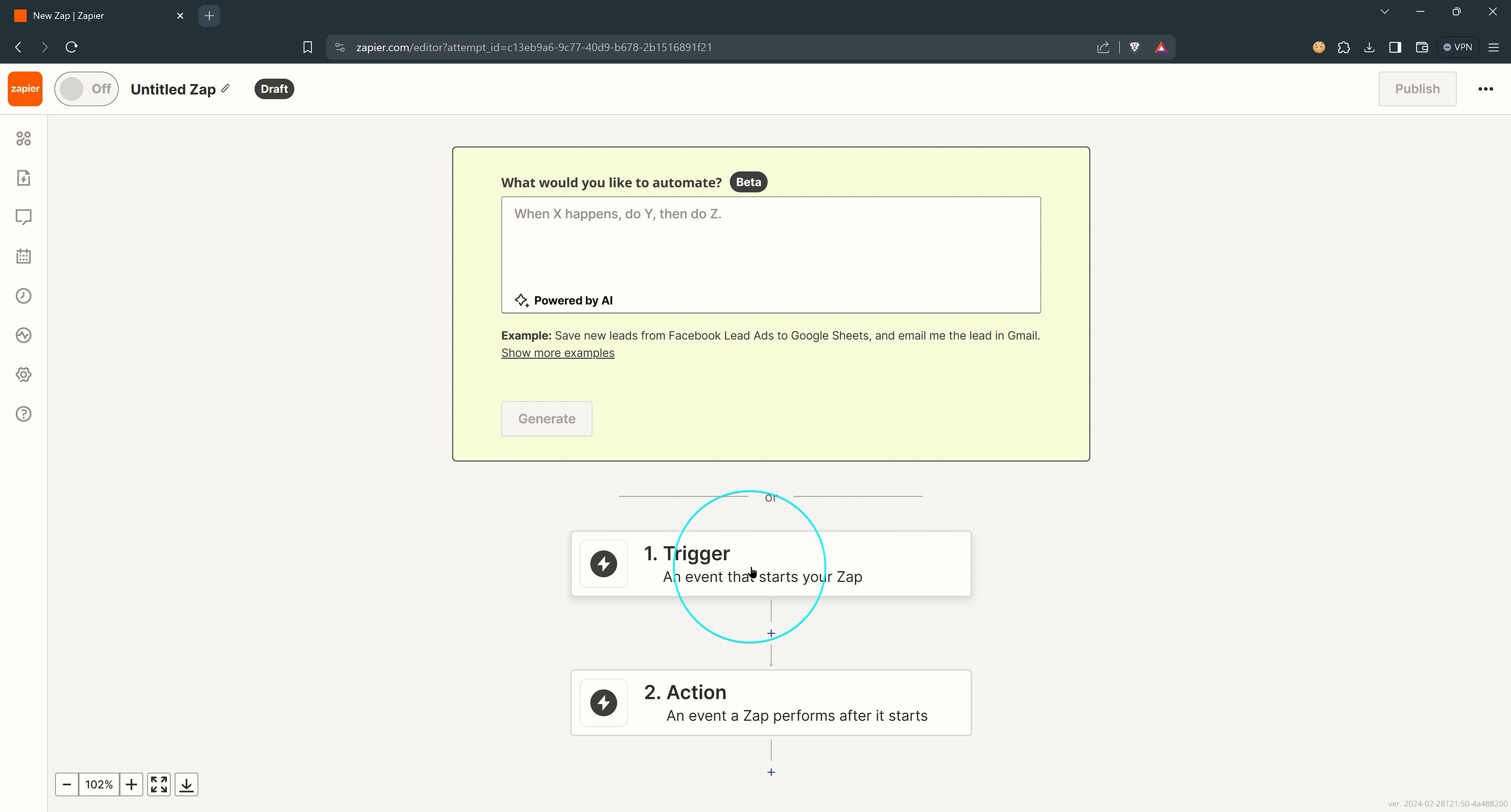Click the automation prompt text area
Screen dimensions: 1511x812
pos(771,255)
